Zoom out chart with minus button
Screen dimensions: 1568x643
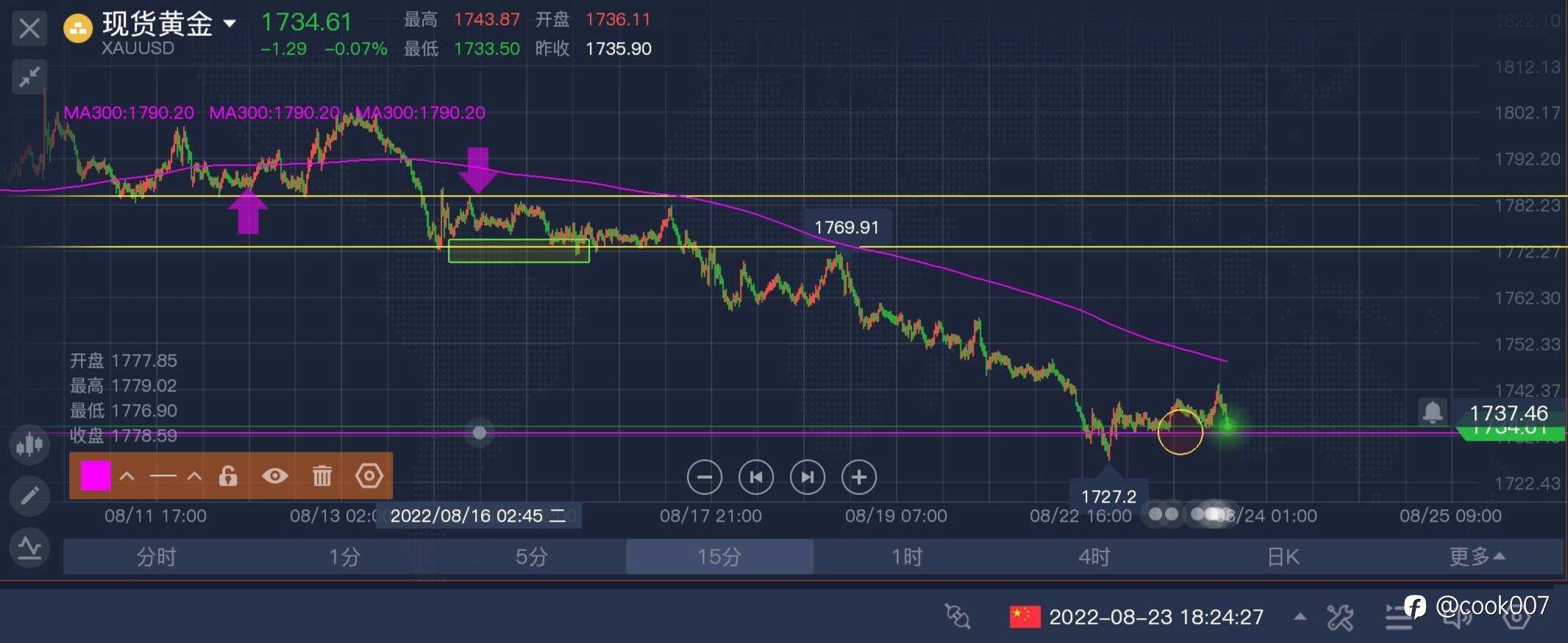704,477
